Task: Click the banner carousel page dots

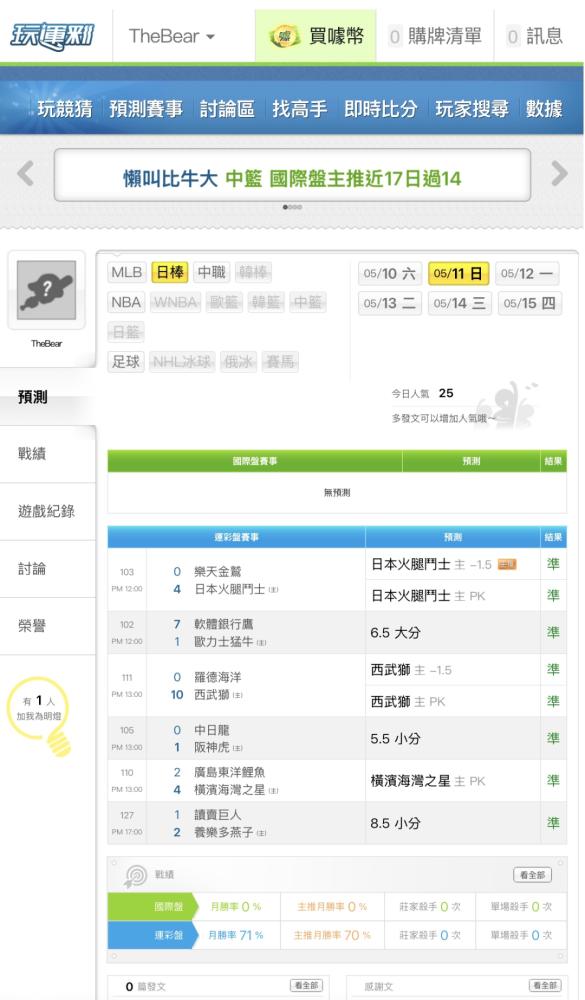Action: coord(292,207)
